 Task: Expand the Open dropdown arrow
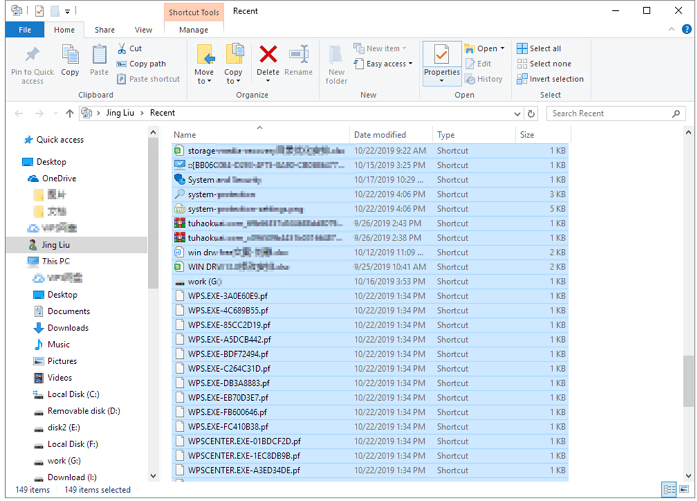click(x=502, y=48)
